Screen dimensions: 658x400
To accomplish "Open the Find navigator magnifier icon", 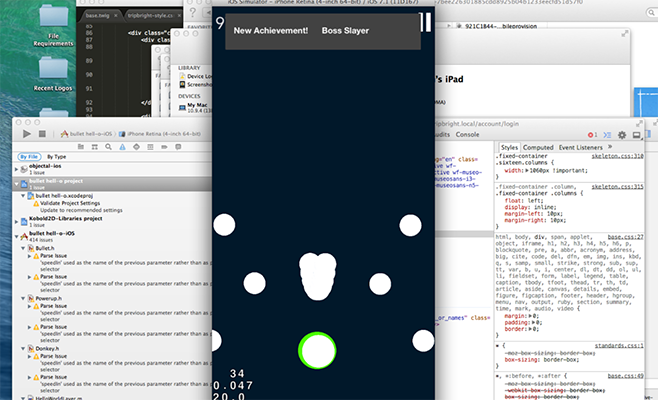I will [108, 147].
